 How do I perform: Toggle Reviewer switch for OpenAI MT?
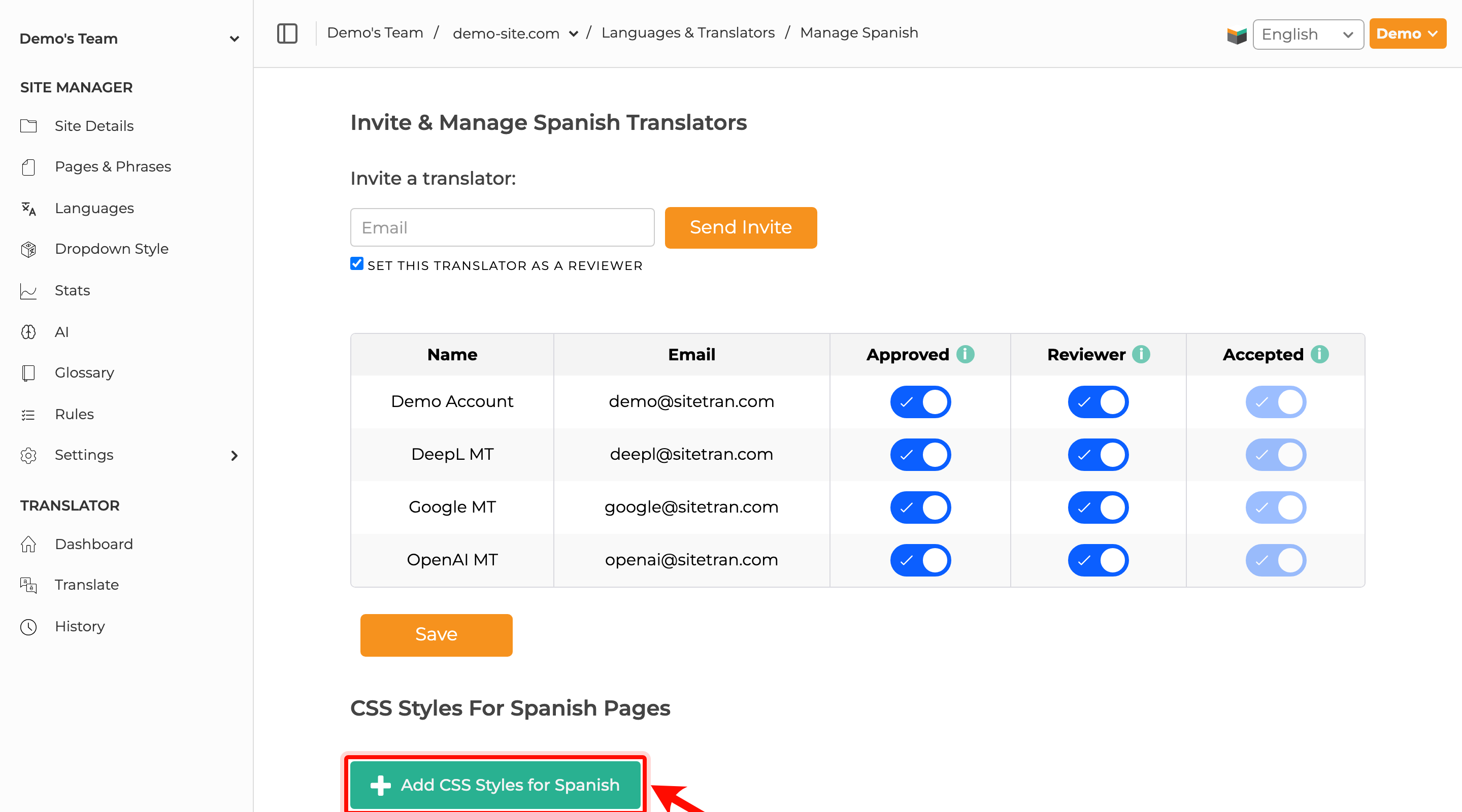[x=1098, y=560]
